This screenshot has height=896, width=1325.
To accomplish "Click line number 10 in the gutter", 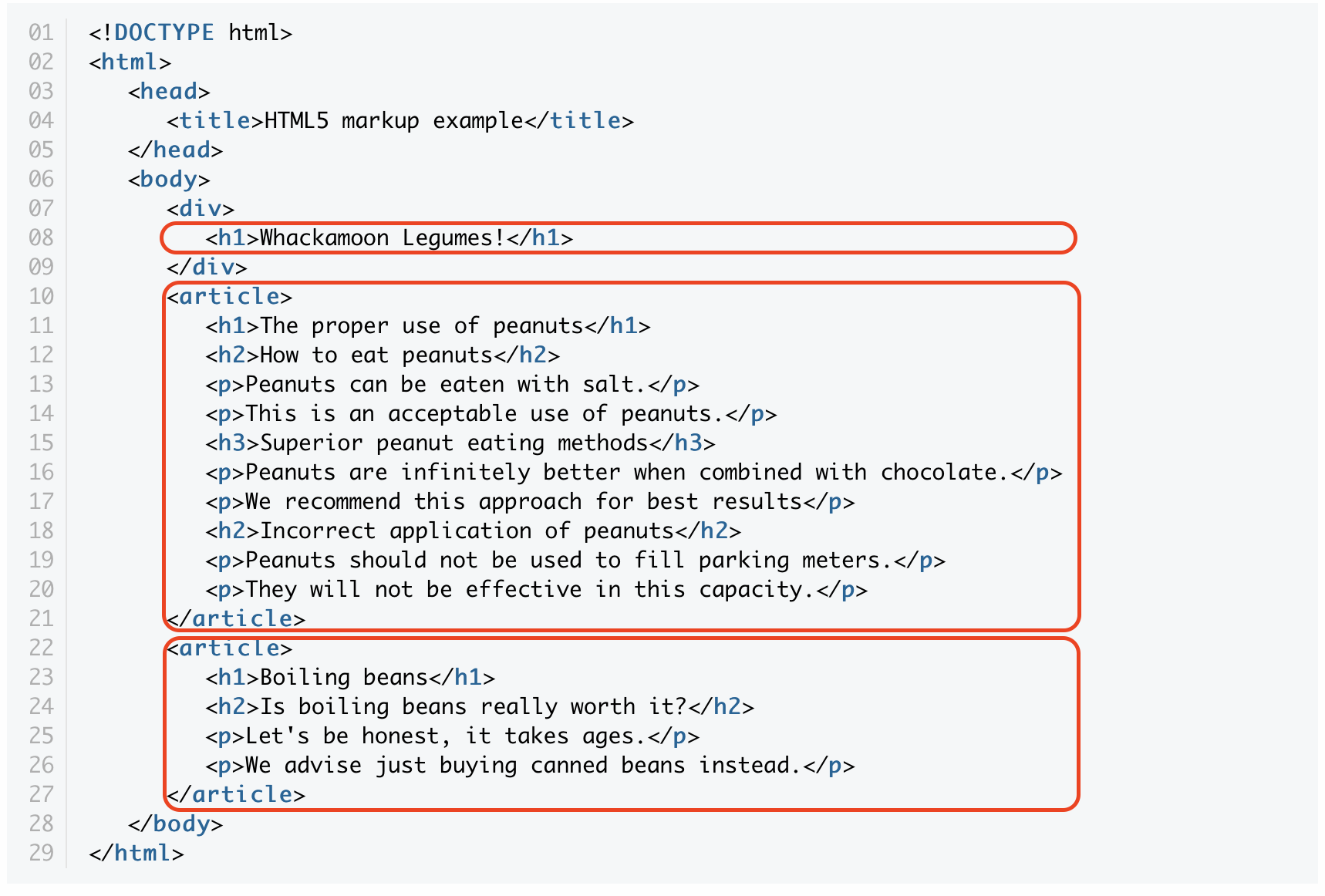I will [x=42, y=296].
